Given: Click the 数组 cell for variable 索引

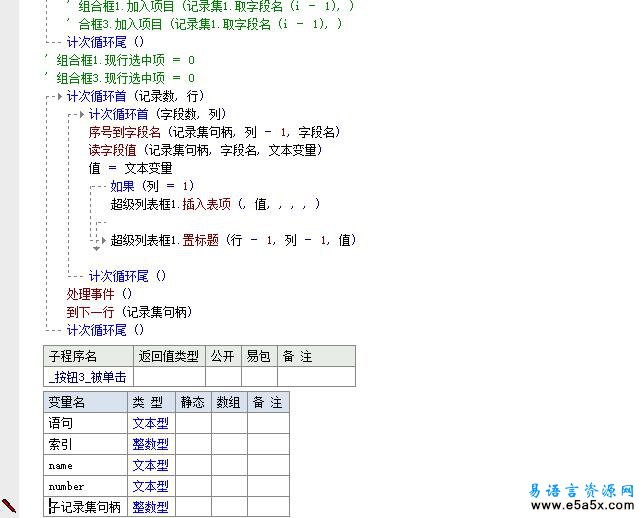Looking at the screenshot, I should 229,444.
